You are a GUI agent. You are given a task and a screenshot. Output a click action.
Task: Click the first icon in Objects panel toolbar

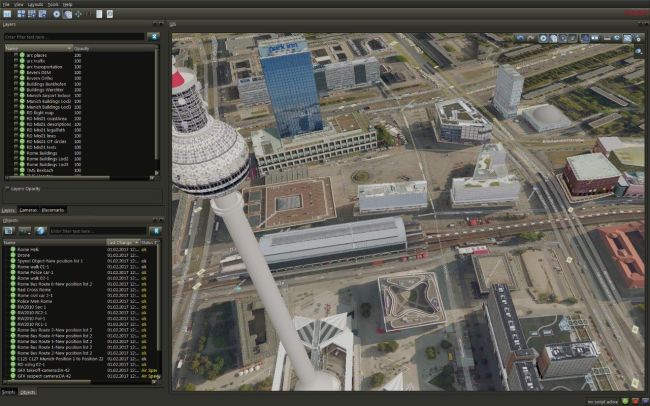pos(9,231)
